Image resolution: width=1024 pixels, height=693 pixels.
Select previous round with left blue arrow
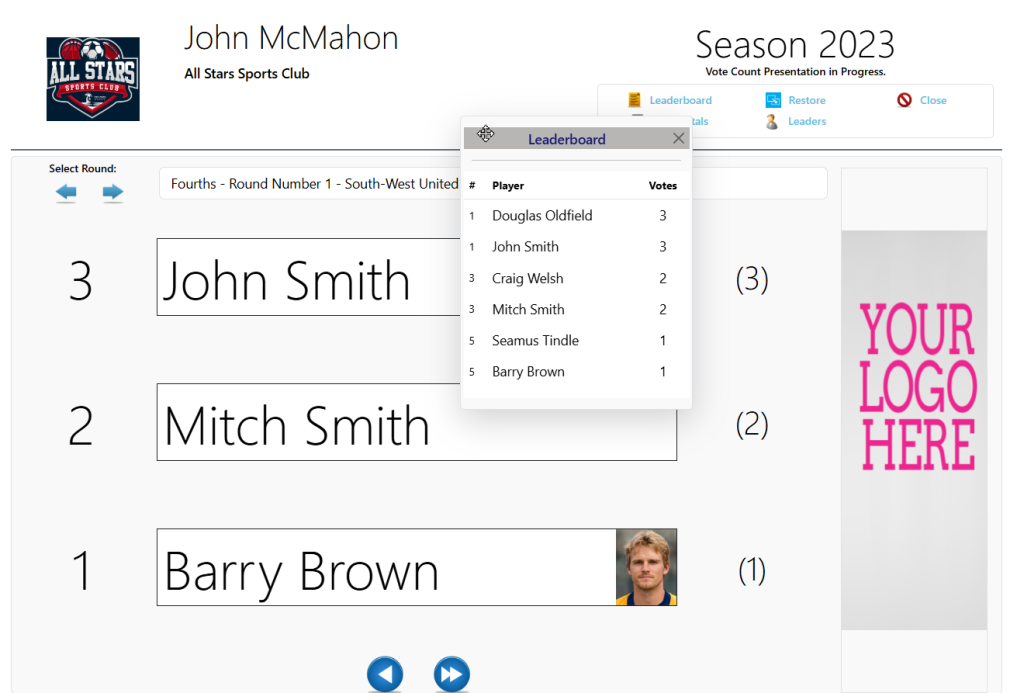[66, 192]
